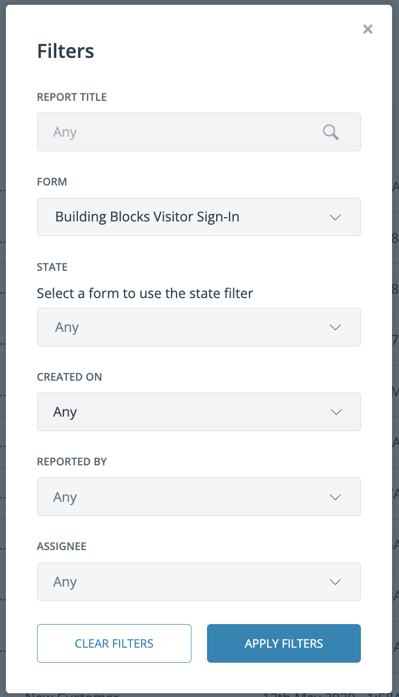
Task: Click the Assignee field label
Action: tap(61, 546)
